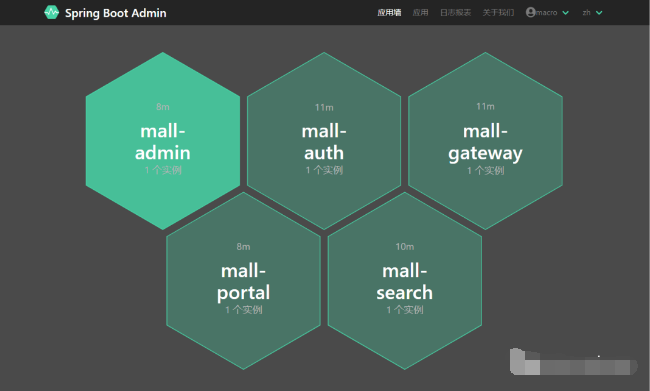
Task: Open the 应用 applications menu item
Action: point(420,12)
